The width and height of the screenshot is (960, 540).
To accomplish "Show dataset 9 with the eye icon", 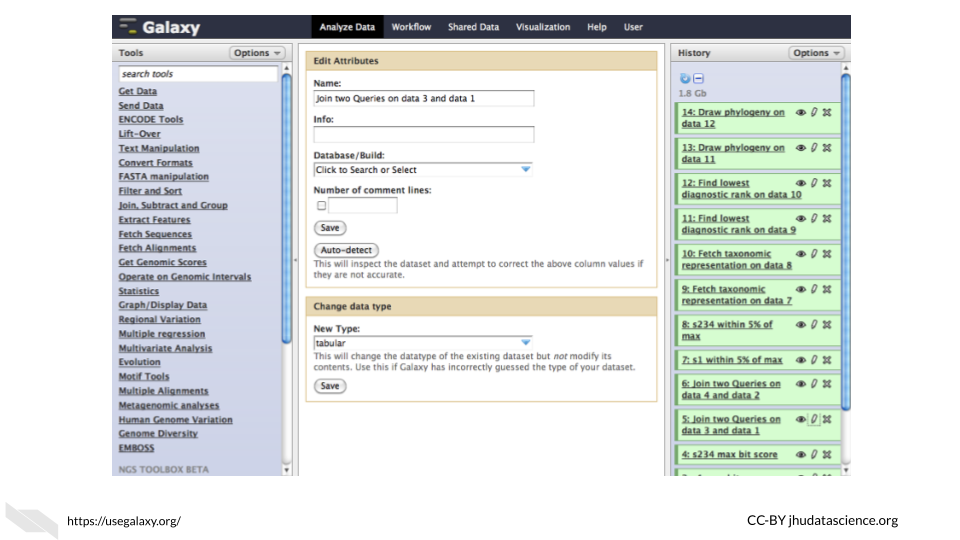I will tap(800, 289).
